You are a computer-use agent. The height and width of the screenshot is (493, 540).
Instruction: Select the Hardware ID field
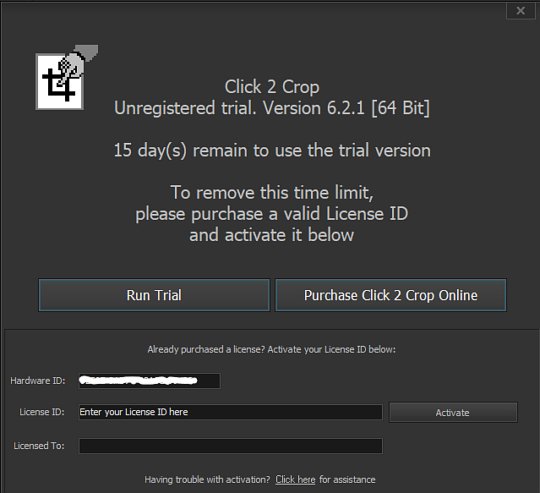click(x=149, y=381)
